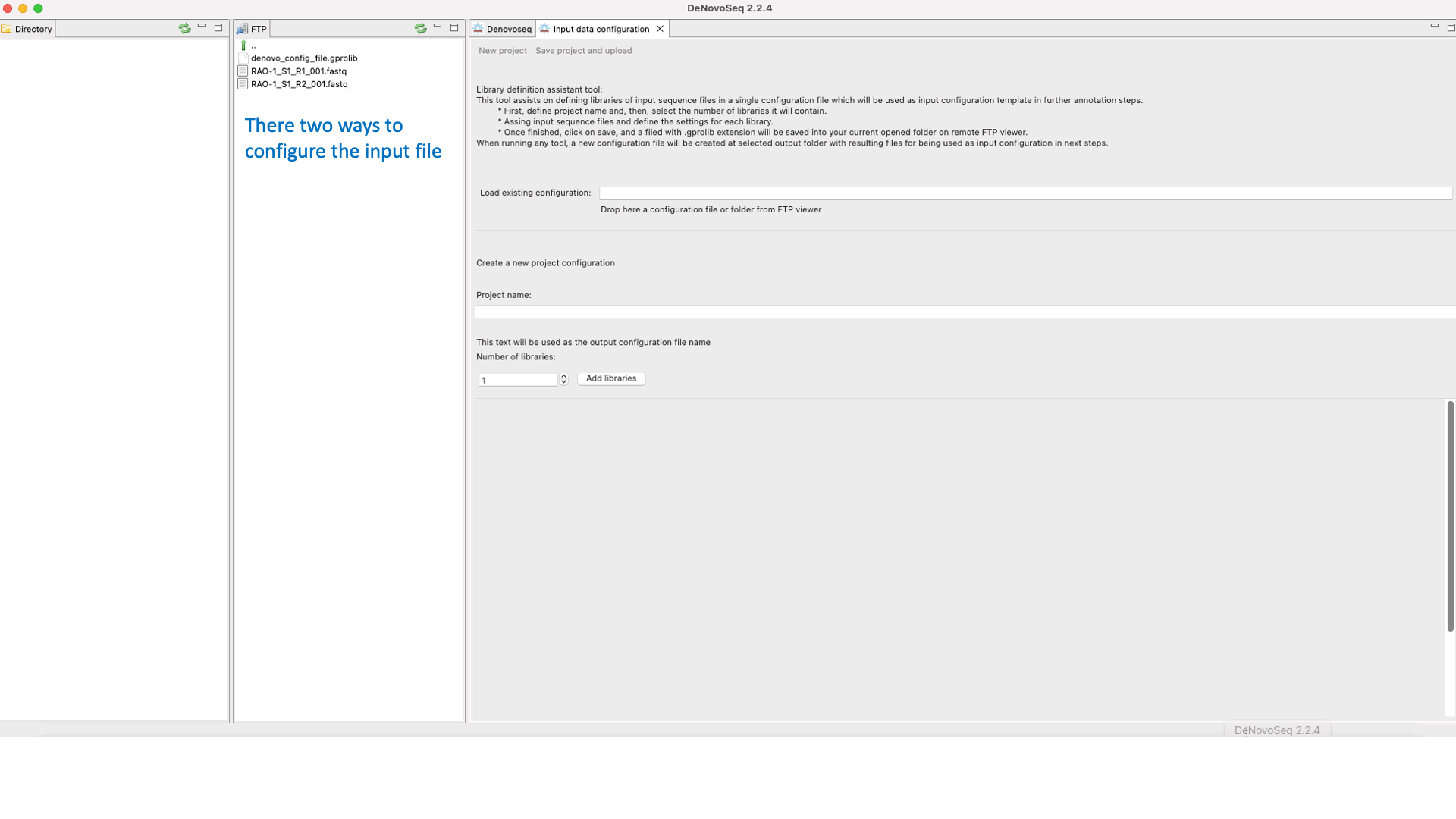Click Save project and upload
The image size is (1456, 819).
point(583,51)
